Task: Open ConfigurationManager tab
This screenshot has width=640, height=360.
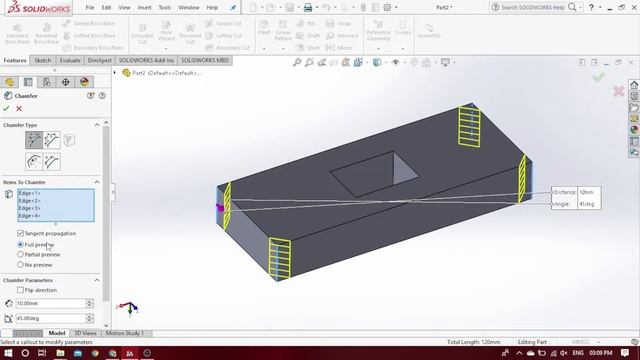Action: [x=47, y=82]
